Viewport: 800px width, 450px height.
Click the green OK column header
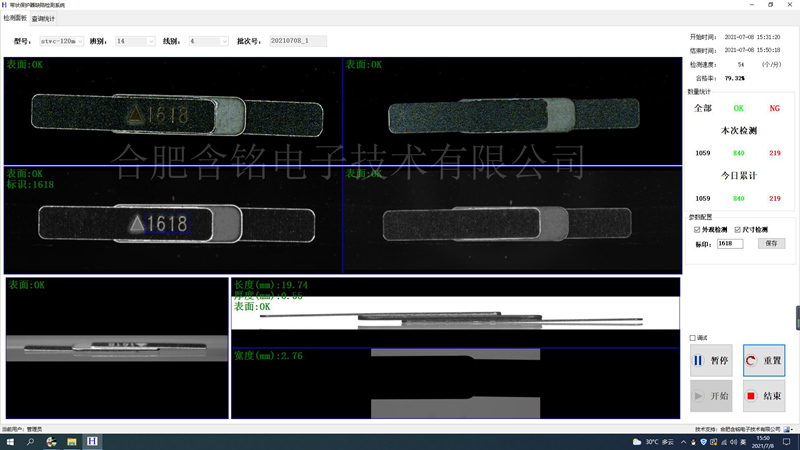pos(738,108)
